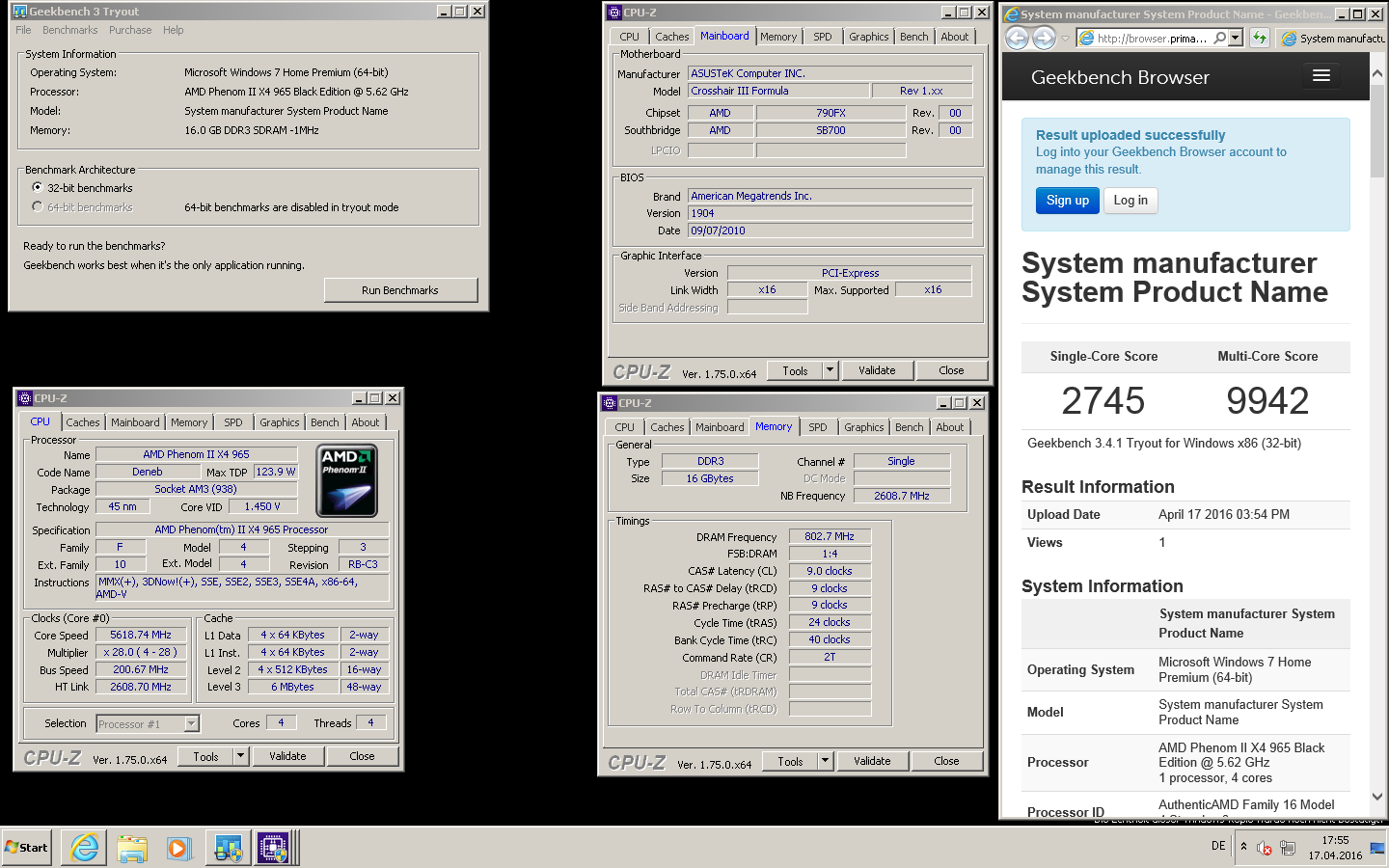This screenshot has height=868, width=1389.
Task: Click the DE language indicator
Action: click(1218, 846)
